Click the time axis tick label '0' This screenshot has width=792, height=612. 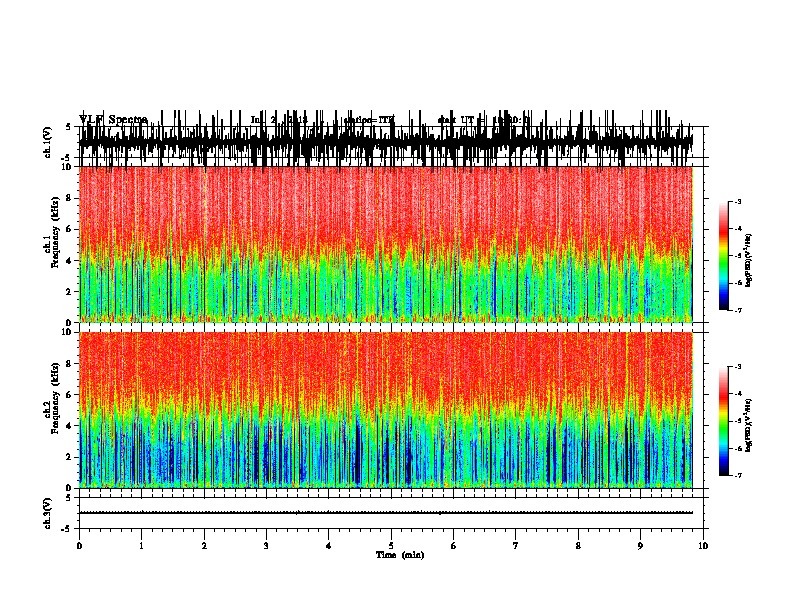point(79,546)
